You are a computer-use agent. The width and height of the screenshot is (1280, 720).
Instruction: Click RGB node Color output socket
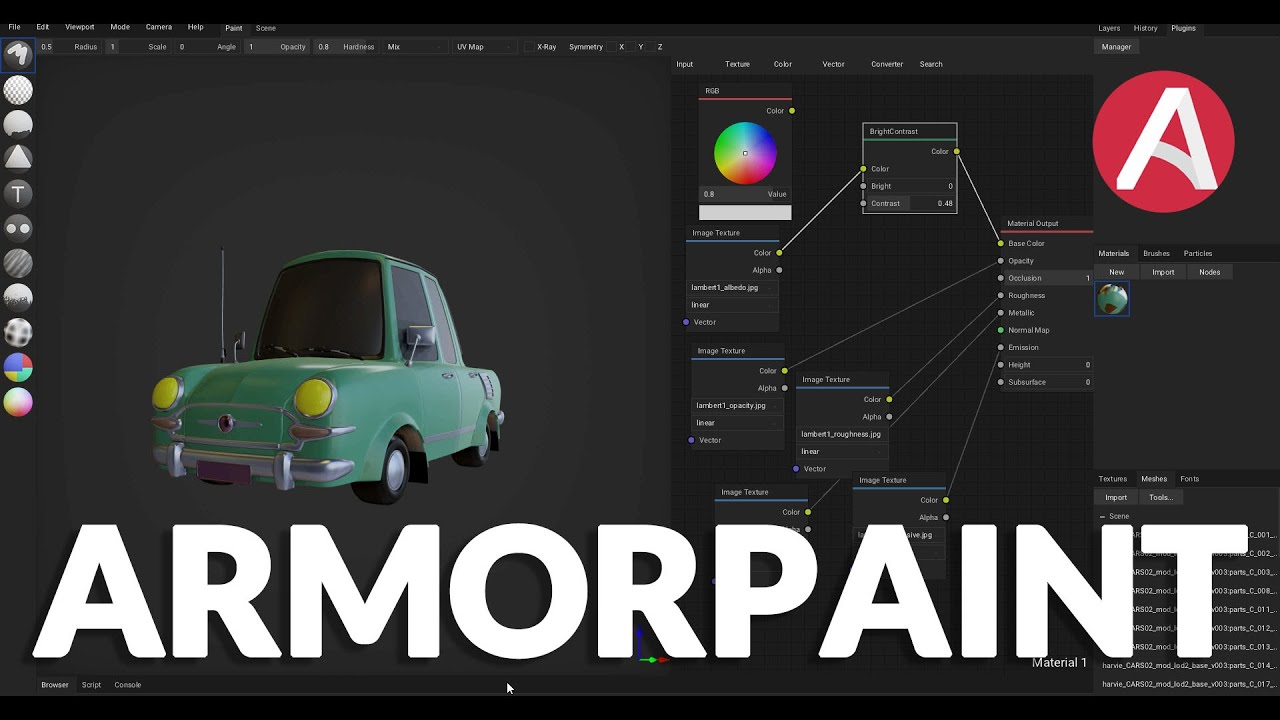coord(792,111)
